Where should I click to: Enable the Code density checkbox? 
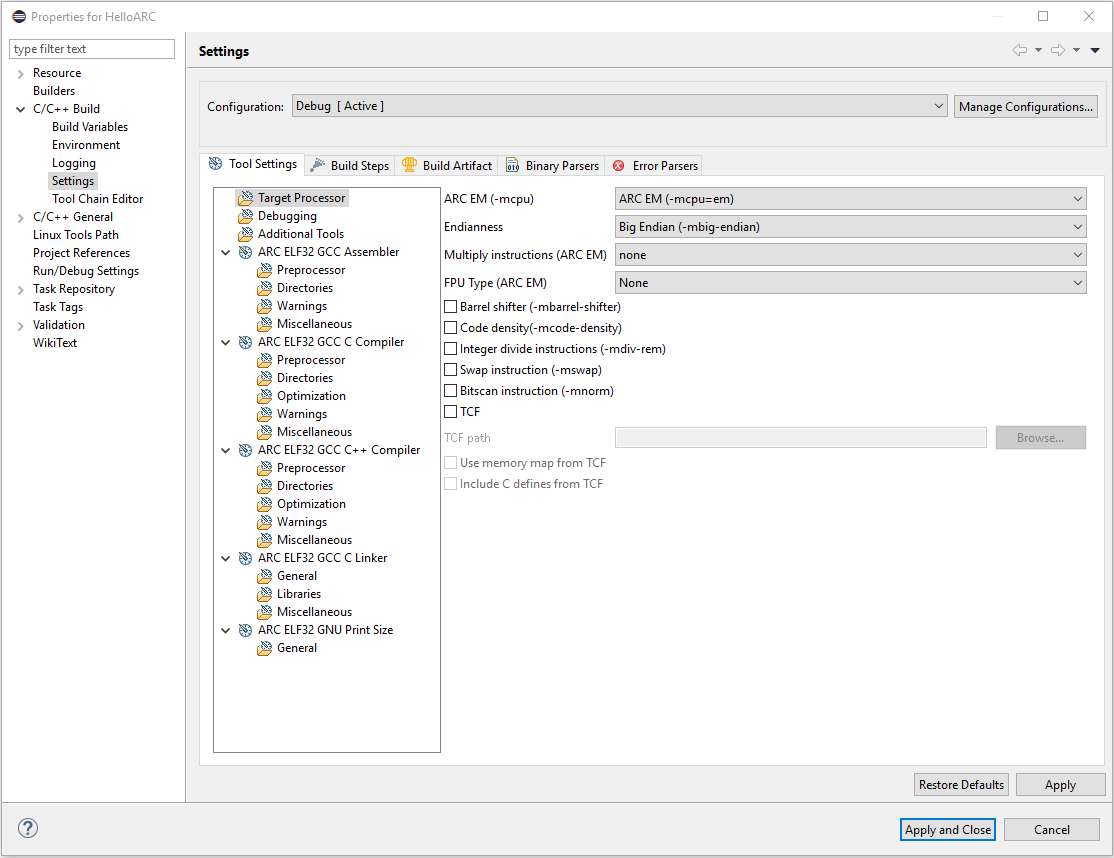pos(450,327)
